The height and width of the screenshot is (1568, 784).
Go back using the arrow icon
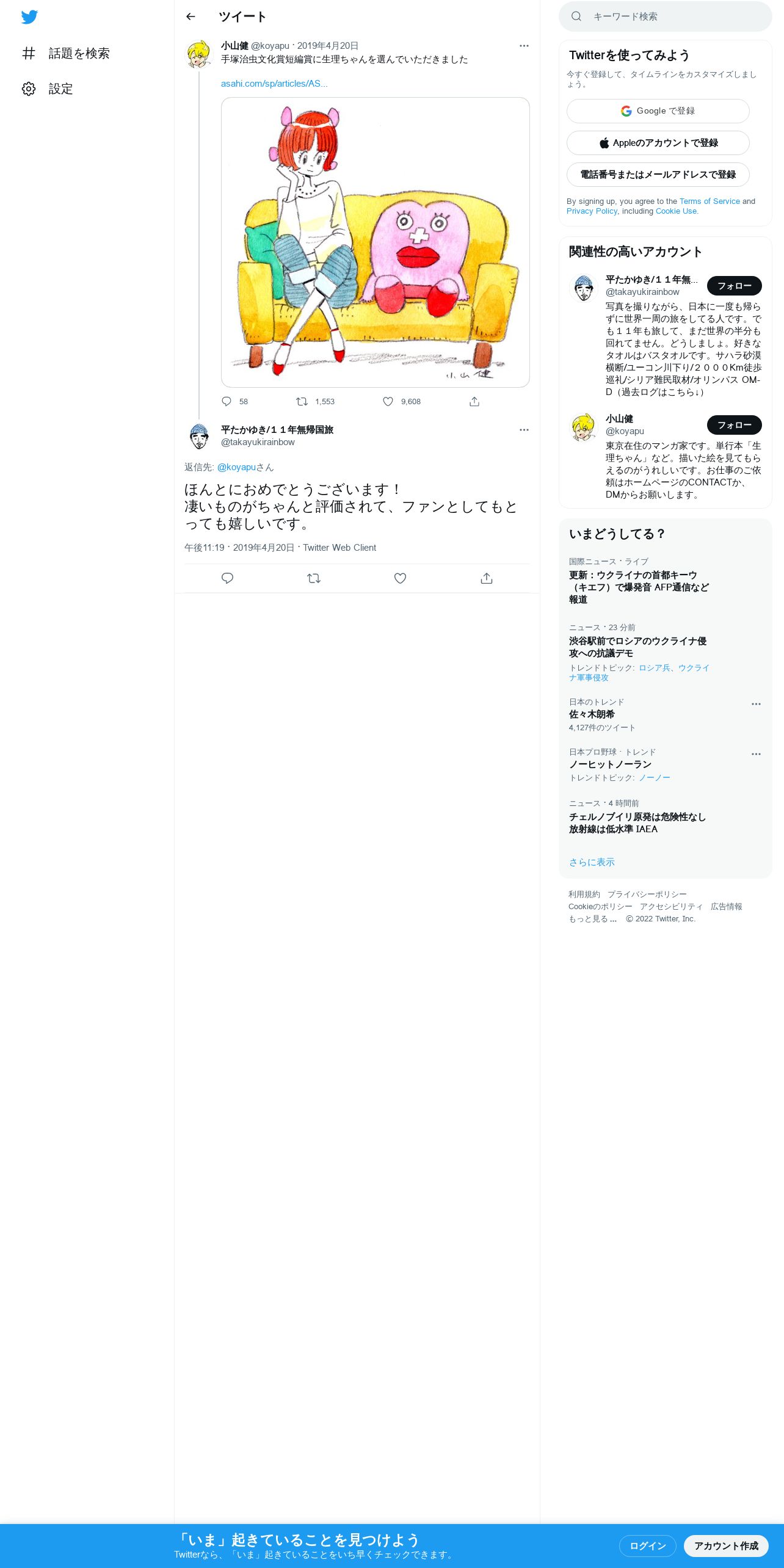(x=191, y=16)
